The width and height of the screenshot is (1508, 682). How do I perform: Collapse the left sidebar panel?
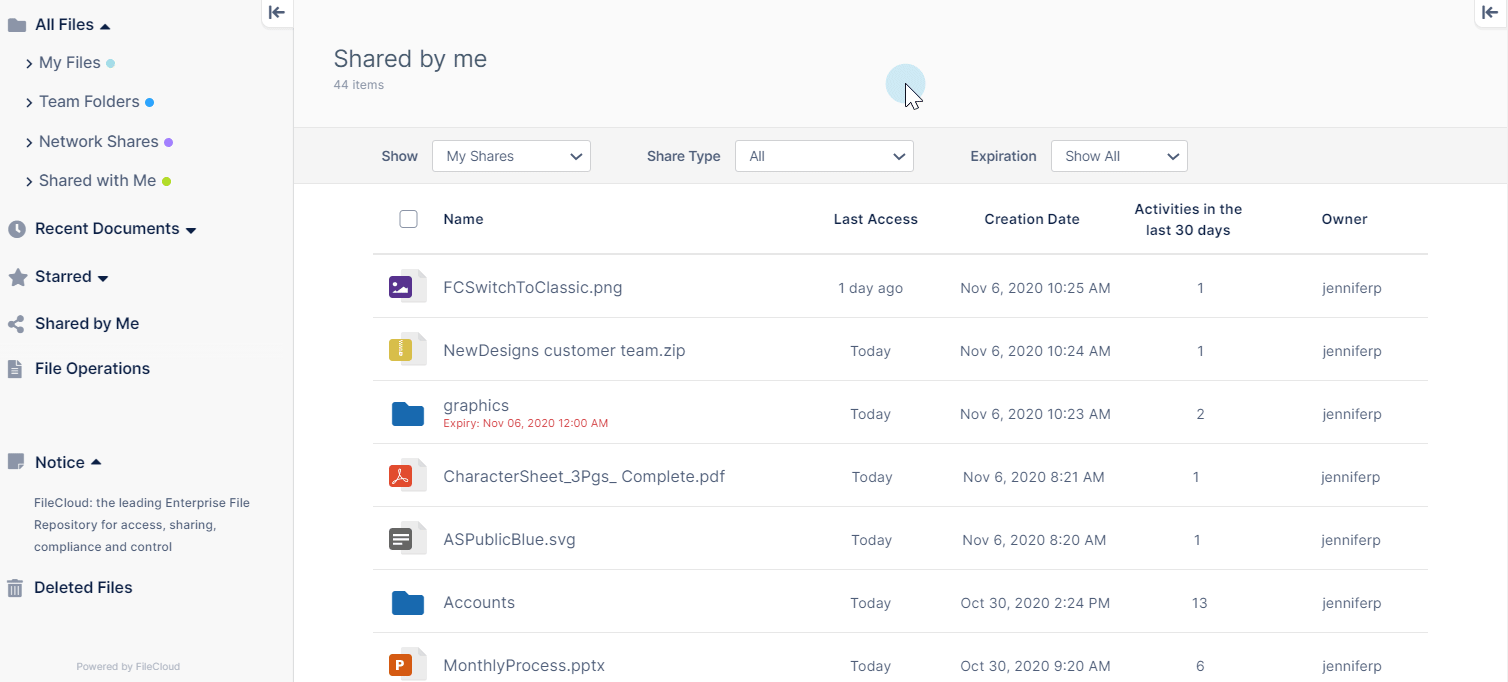pos(277,12)
